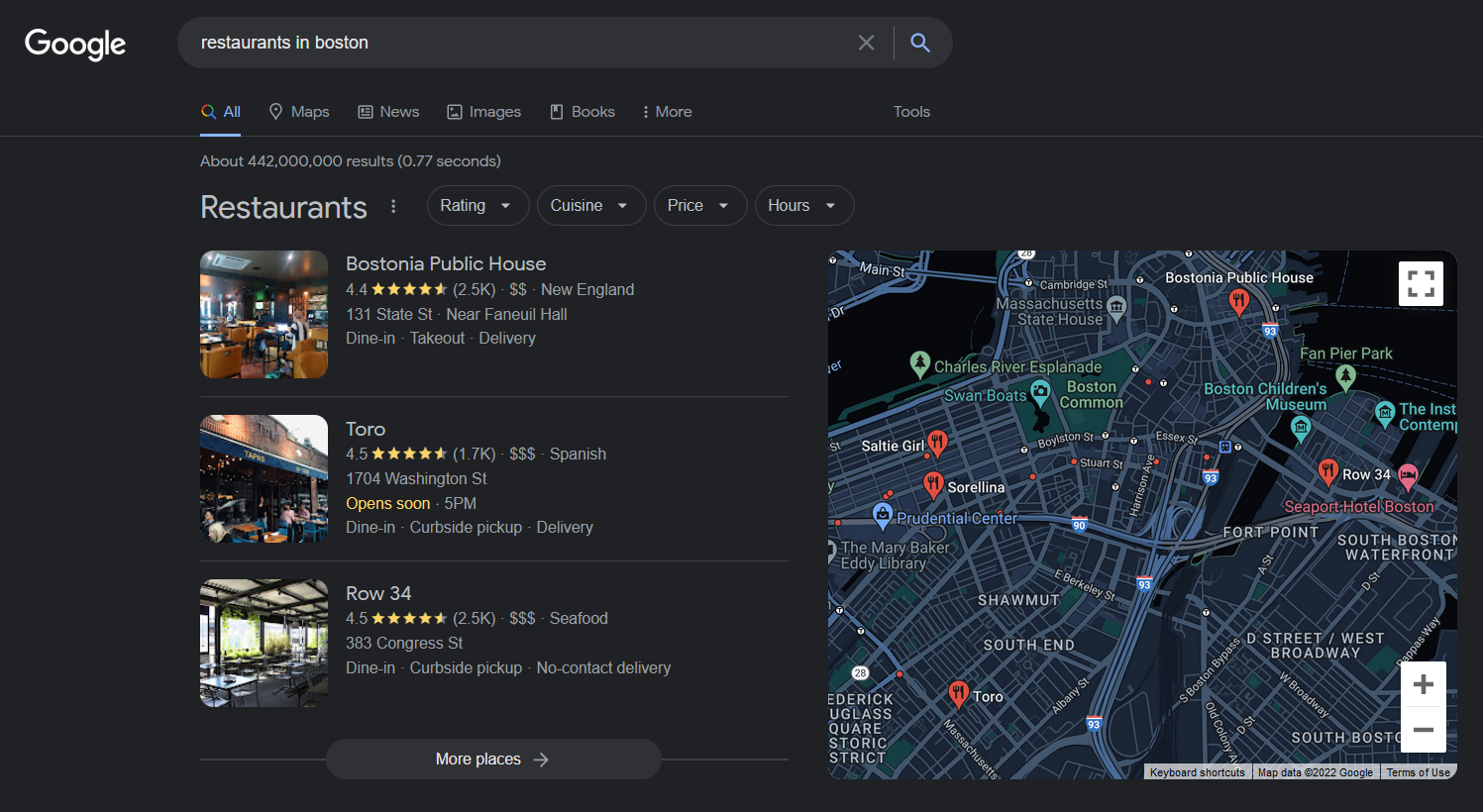1483x812 pixels.
Task: Click the Opens soon 5PM status text
Action: click(x=411, y=503)
